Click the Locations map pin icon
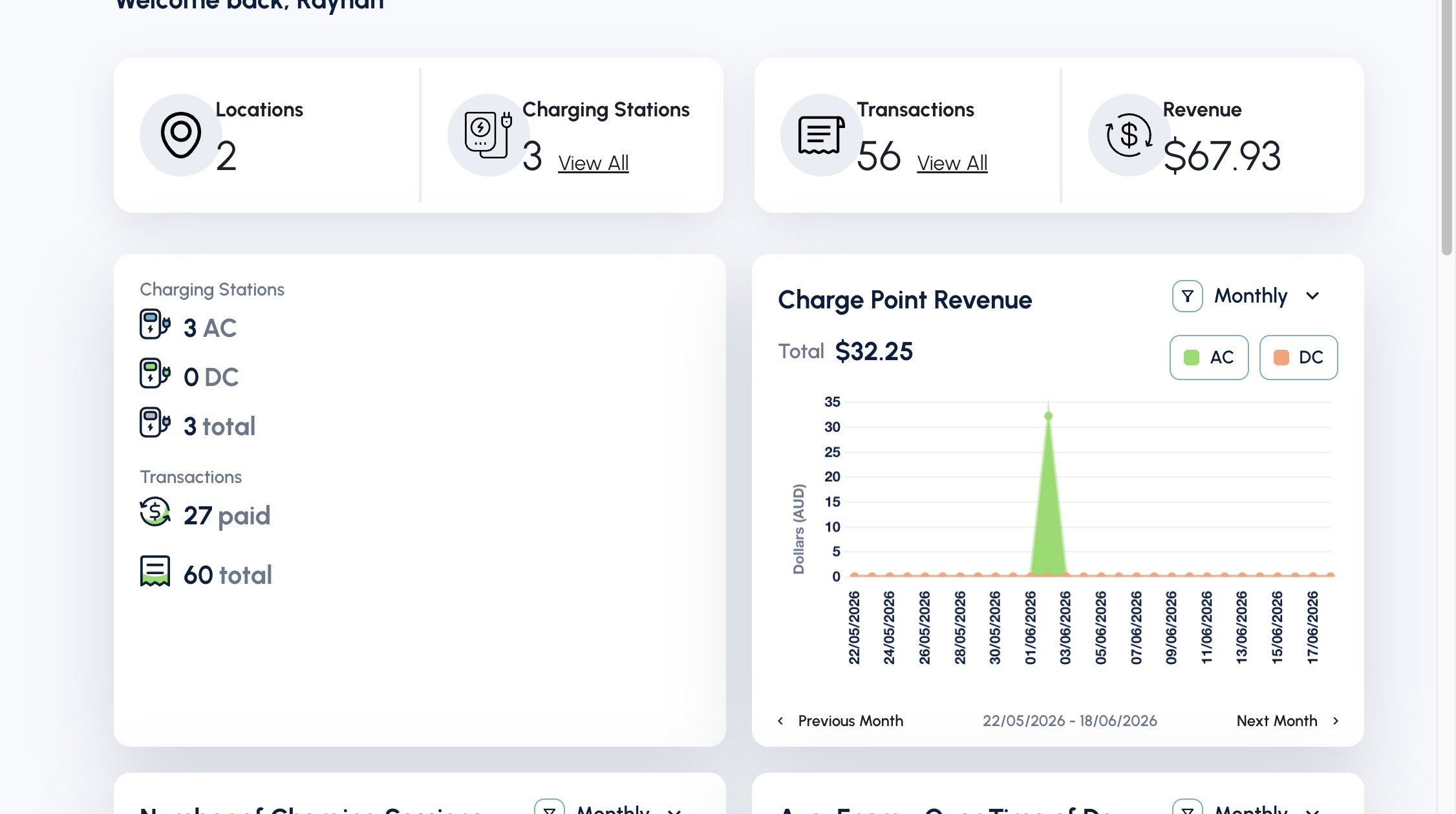 click(x=181, y=135)
